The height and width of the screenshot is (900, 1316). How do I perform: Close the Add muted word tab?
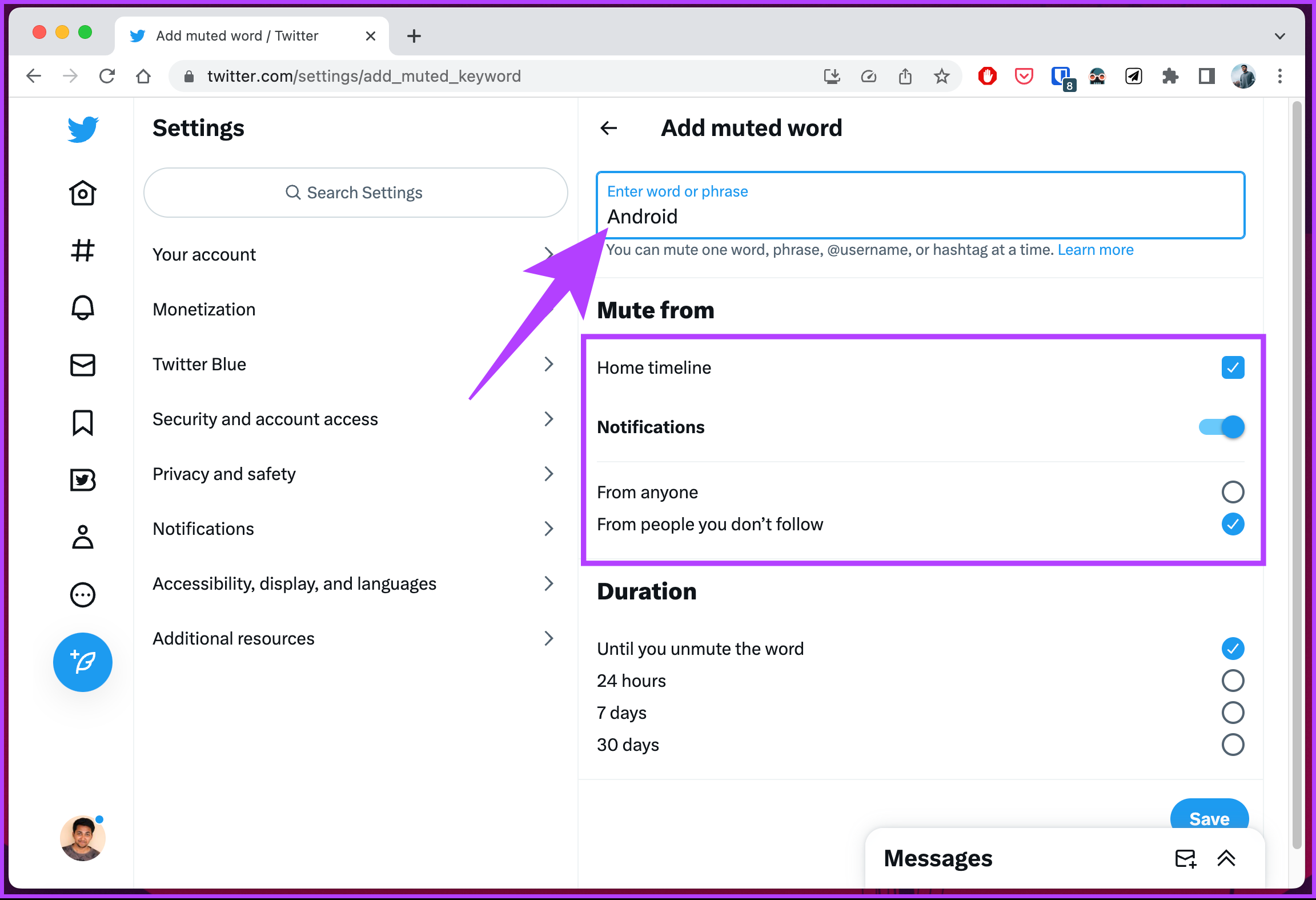click(x=371, y=36)
